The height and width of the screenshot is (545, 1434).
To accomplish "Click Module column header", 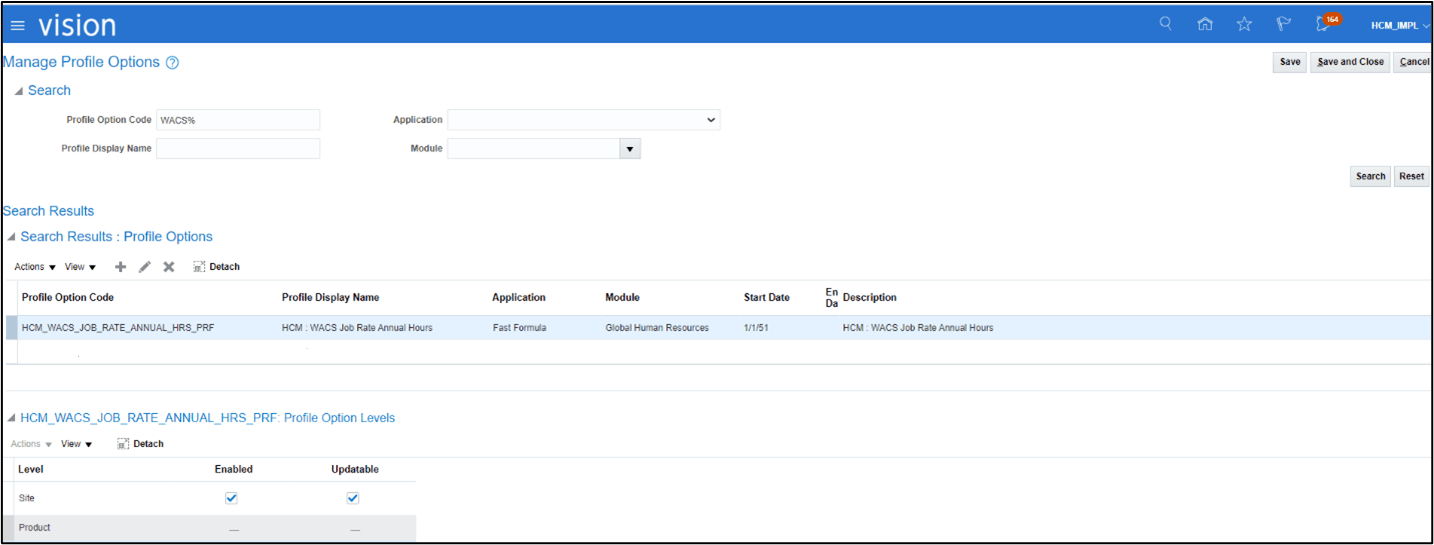I will point(622,297).
